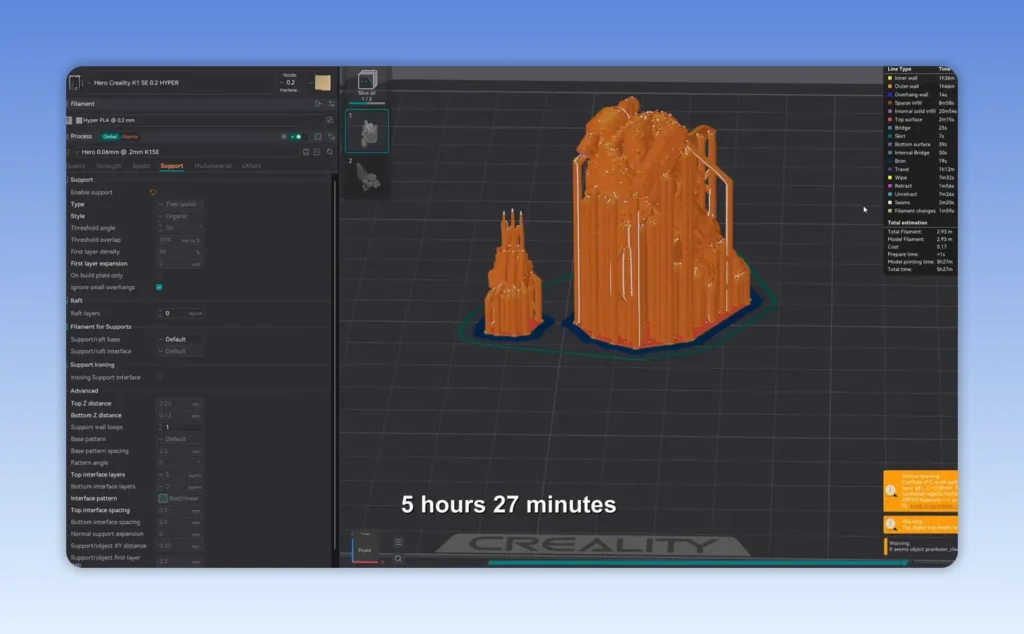The height and width of the screenshot is (634, 1024).
Task: Click the compare presets square icon in Process row
Action: [318, 136]
